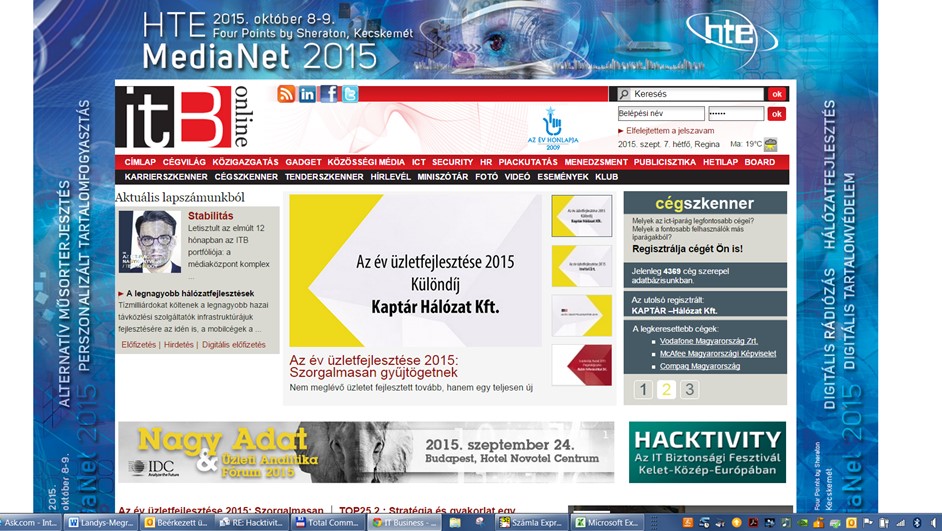Click the safely remove hardware tray icon

pyautogui.click(x=835, y=523)
